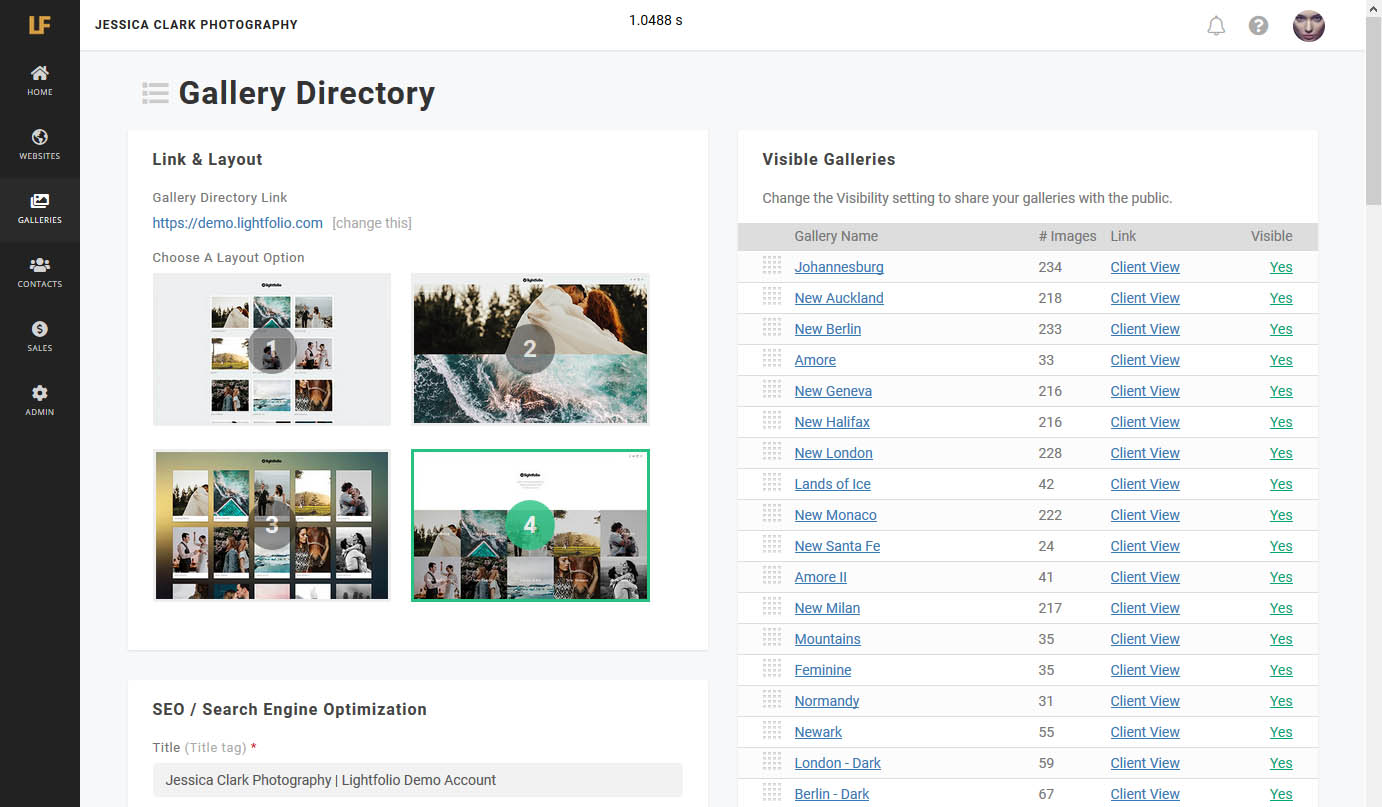Open Sales with dollar icon

(40, 336)
